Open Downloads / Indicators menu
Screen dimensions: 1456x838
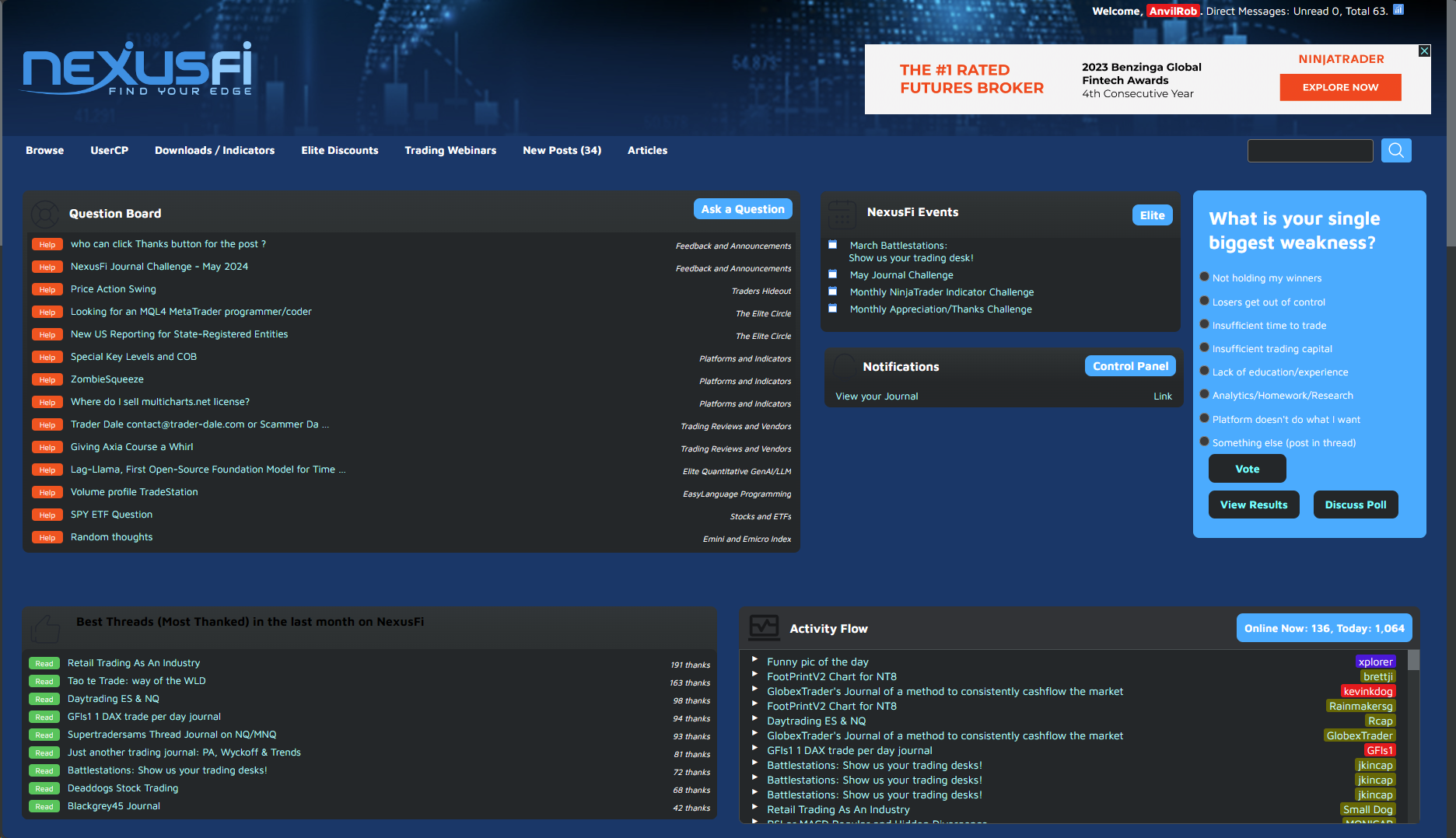[x=215, y=150]
